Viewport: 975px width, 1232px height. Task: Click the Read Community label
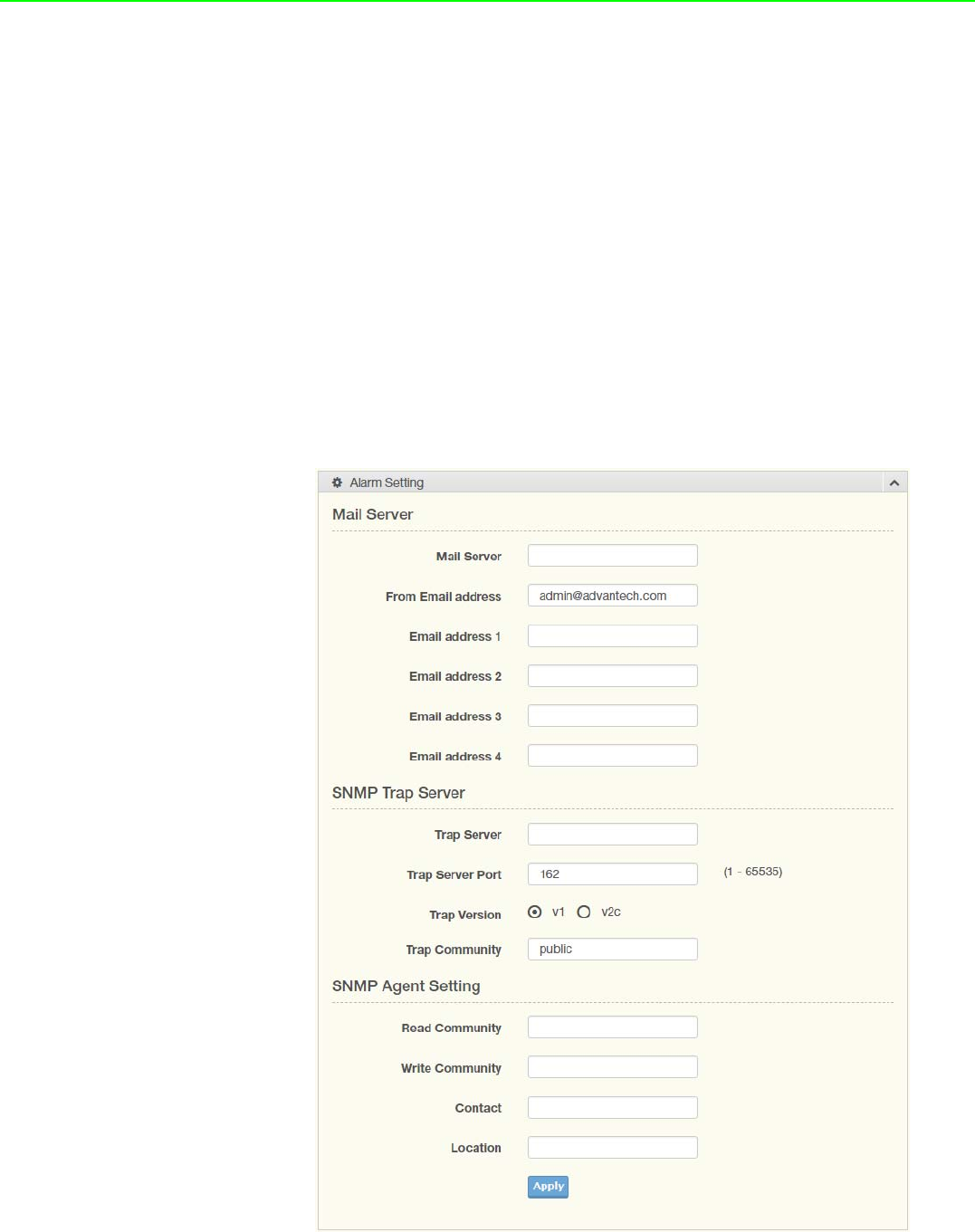(451, 1028)
